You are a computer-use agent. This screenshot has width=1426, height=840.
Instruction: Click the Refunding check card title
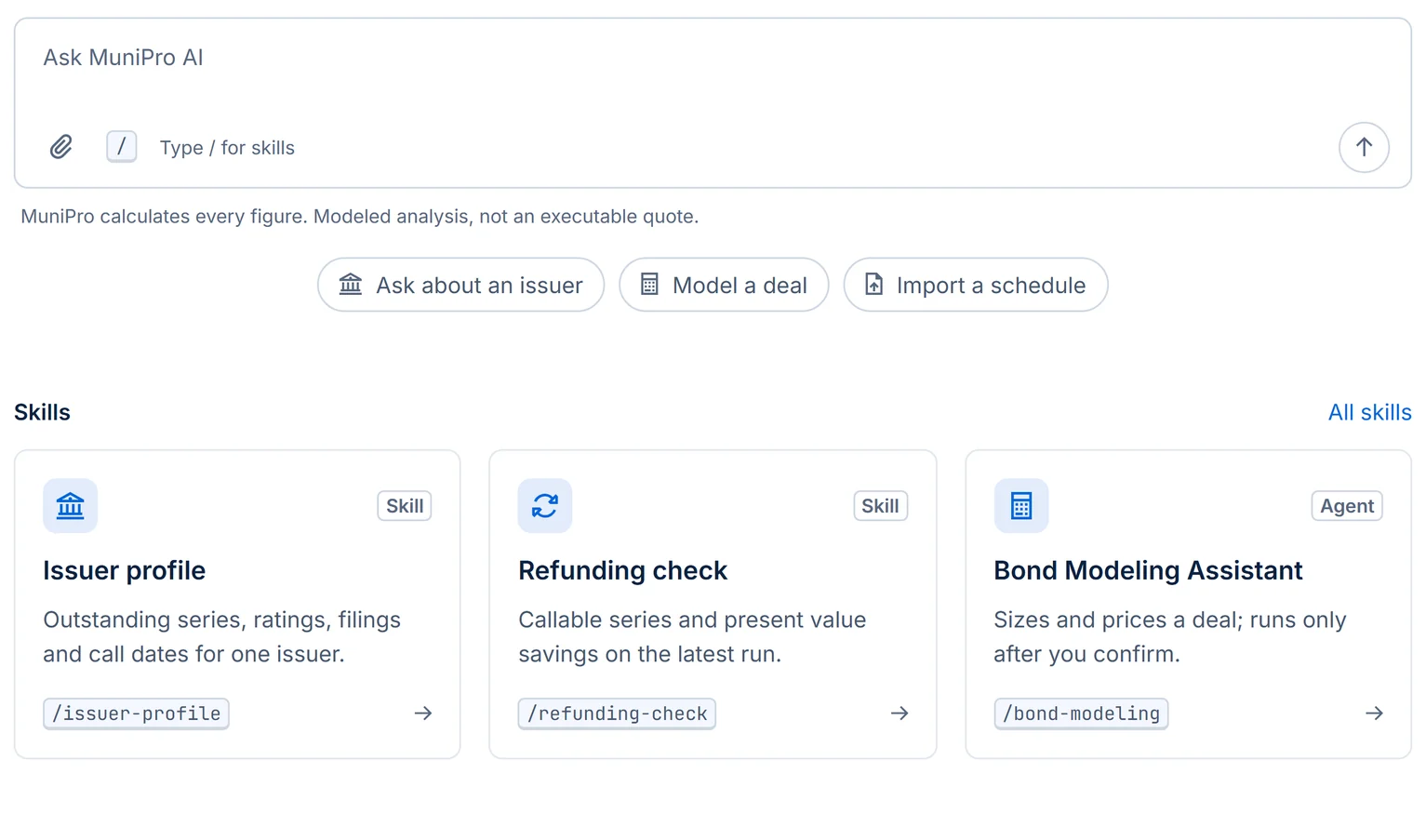622,570
